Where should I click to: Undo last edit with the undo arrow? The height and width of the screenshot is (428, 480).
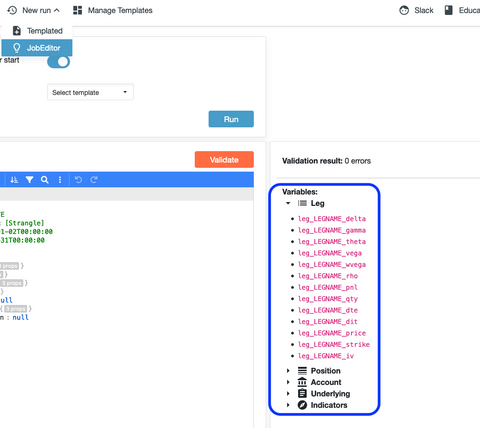(x=78, y=180)
